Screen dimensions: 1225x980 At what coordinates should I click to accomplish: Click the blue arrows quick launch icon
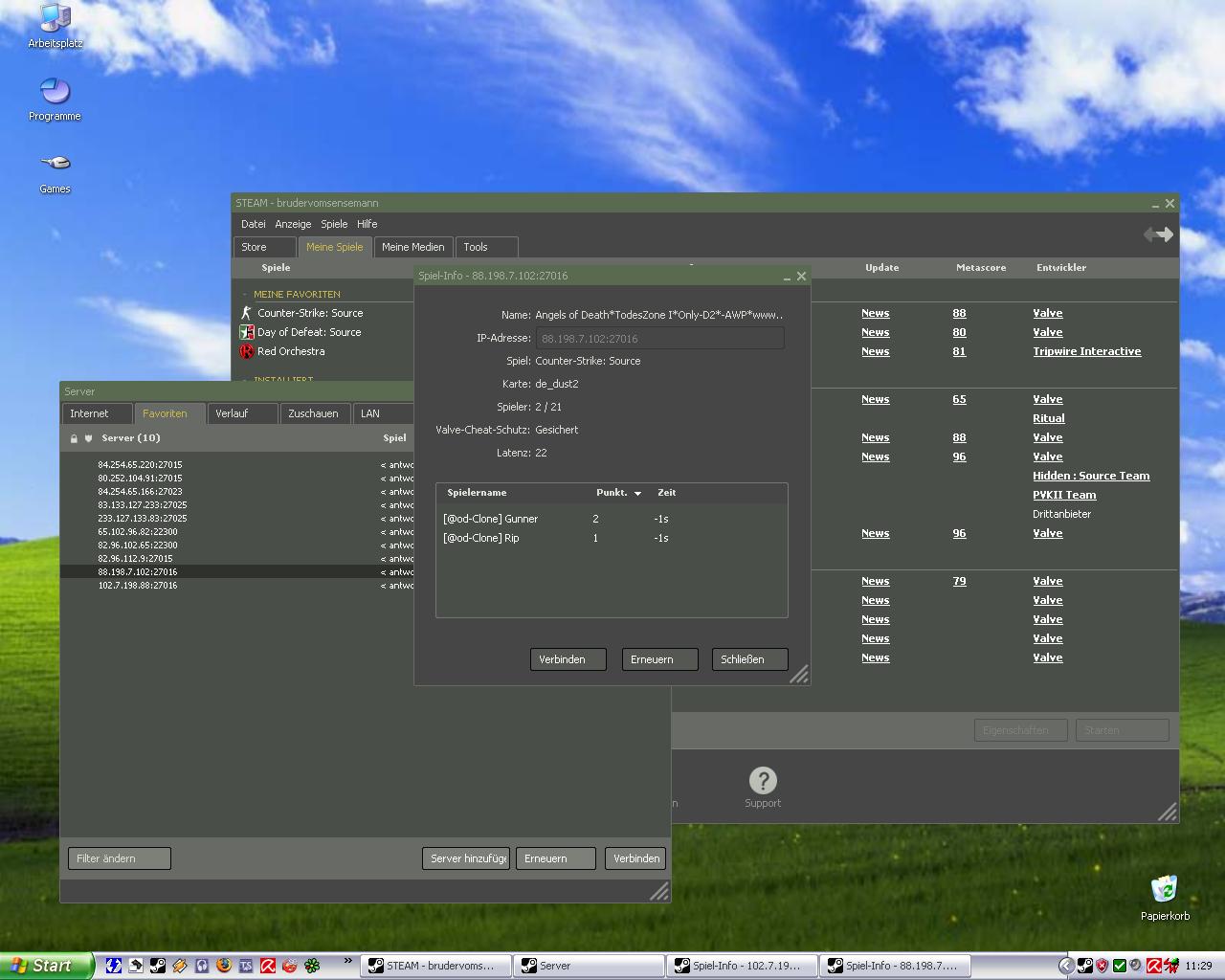114,966
